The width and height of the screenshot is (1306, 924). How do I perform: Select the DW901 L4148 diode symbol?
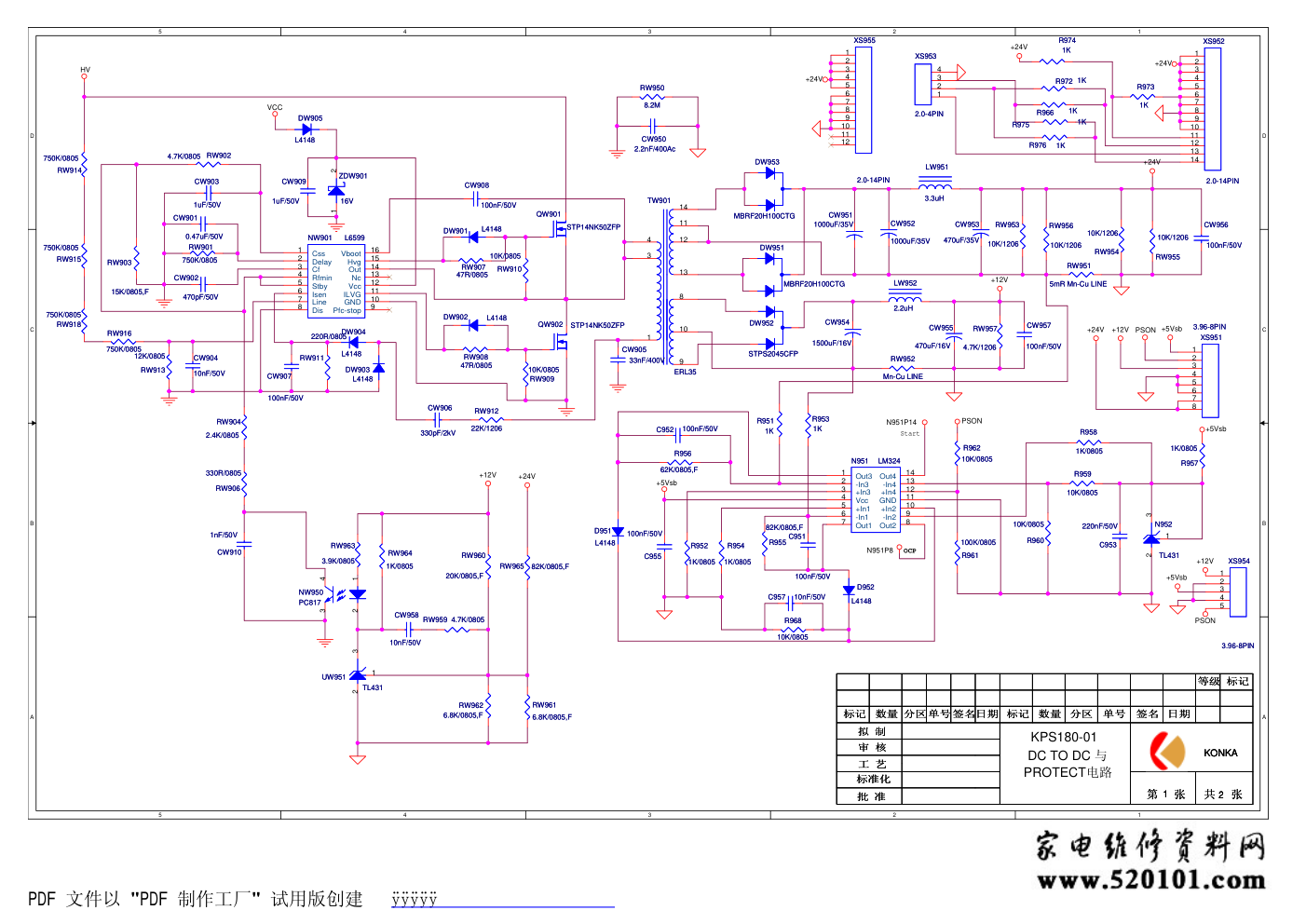tap(473, 237)
